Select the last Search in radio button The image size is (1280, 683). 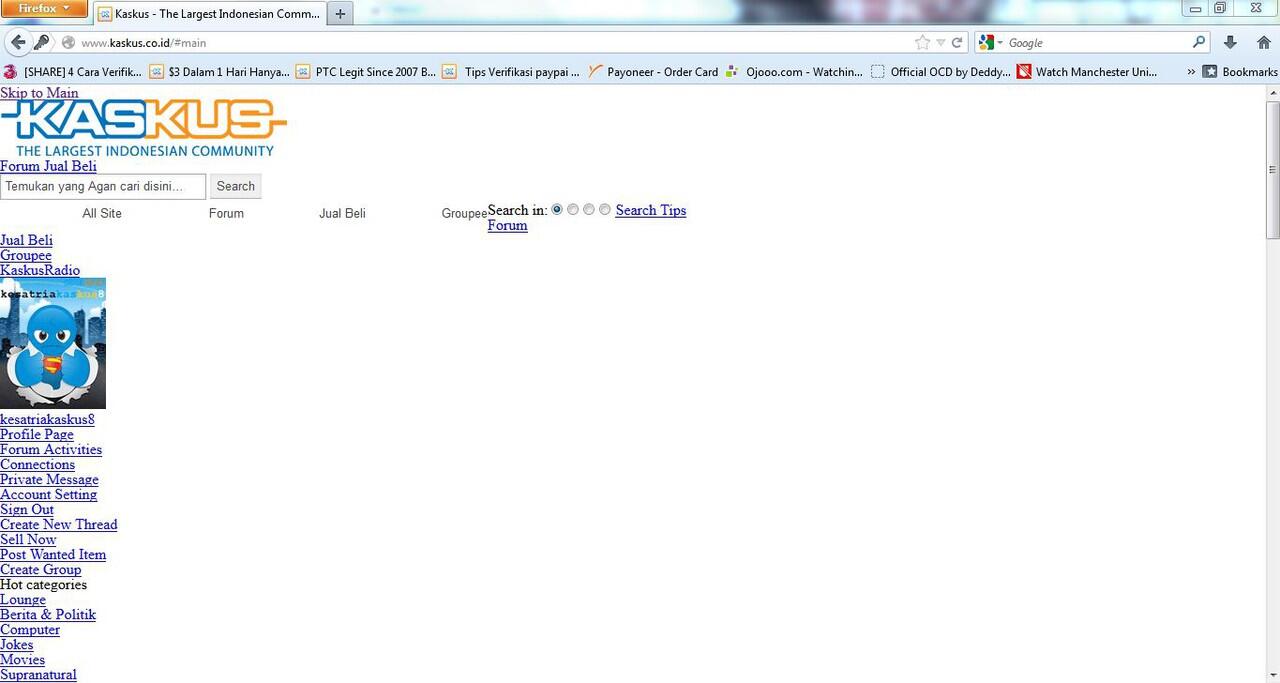605,209
